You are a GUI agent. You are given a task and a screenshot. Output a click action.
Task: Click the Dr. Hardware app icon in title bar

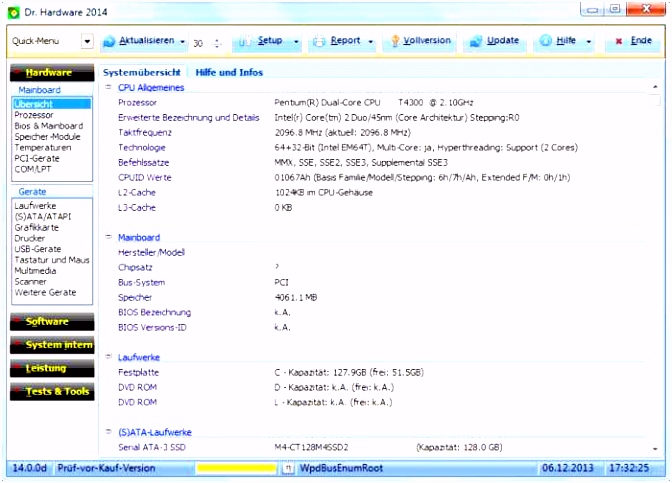(x=14, y=13)
